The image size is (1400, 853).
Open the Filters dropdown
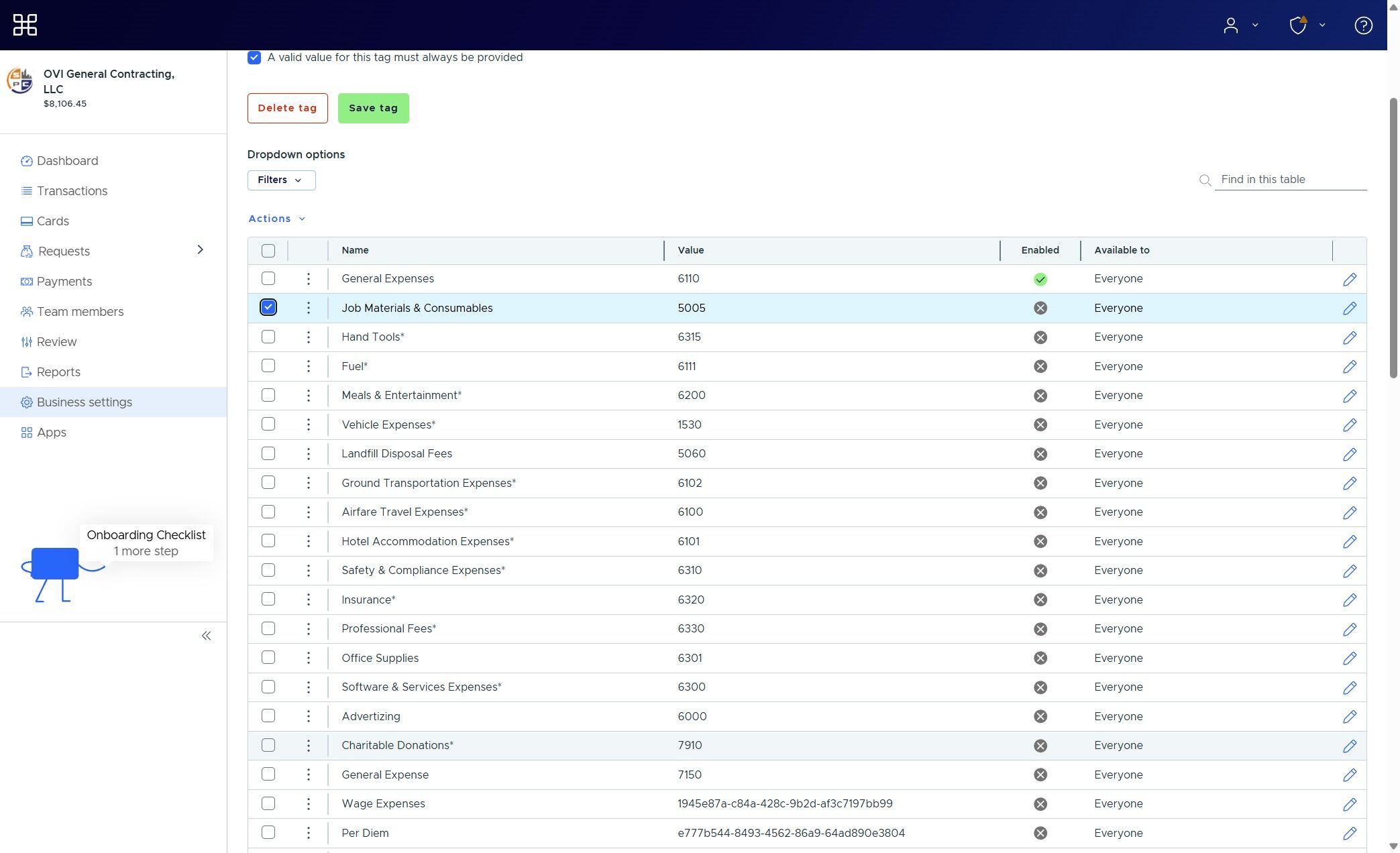tap(281, 180)
